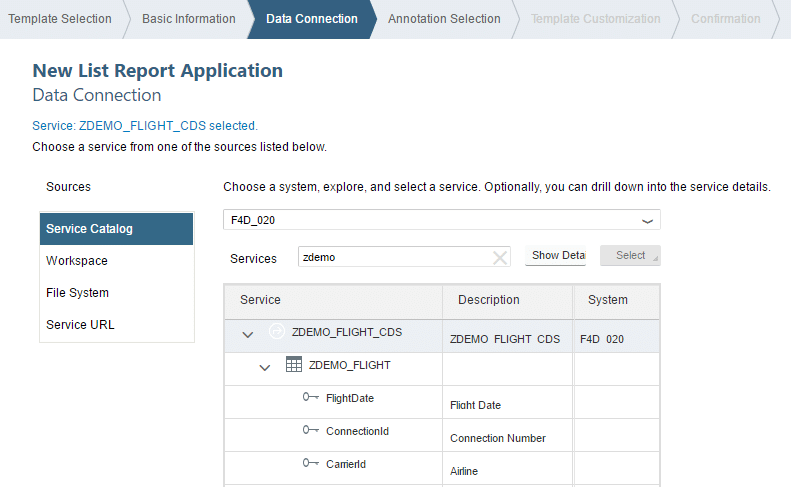Collapse the ZDEMO_FLIGHT_CDS service node

tap(248, 334)
